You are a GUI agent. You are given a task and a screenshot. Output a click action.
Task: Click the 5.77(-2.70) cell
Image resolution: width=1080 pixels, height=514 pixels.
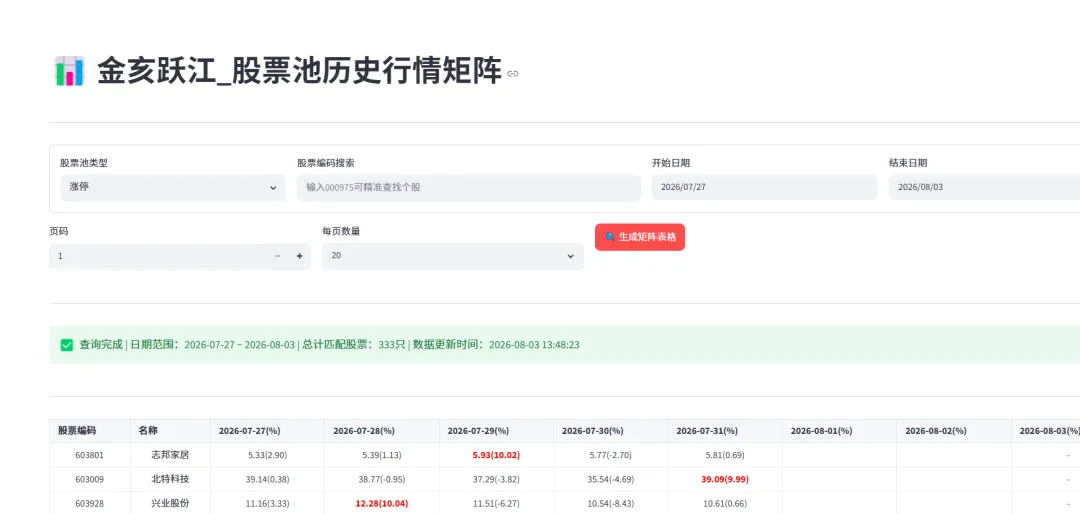(610, 455)
